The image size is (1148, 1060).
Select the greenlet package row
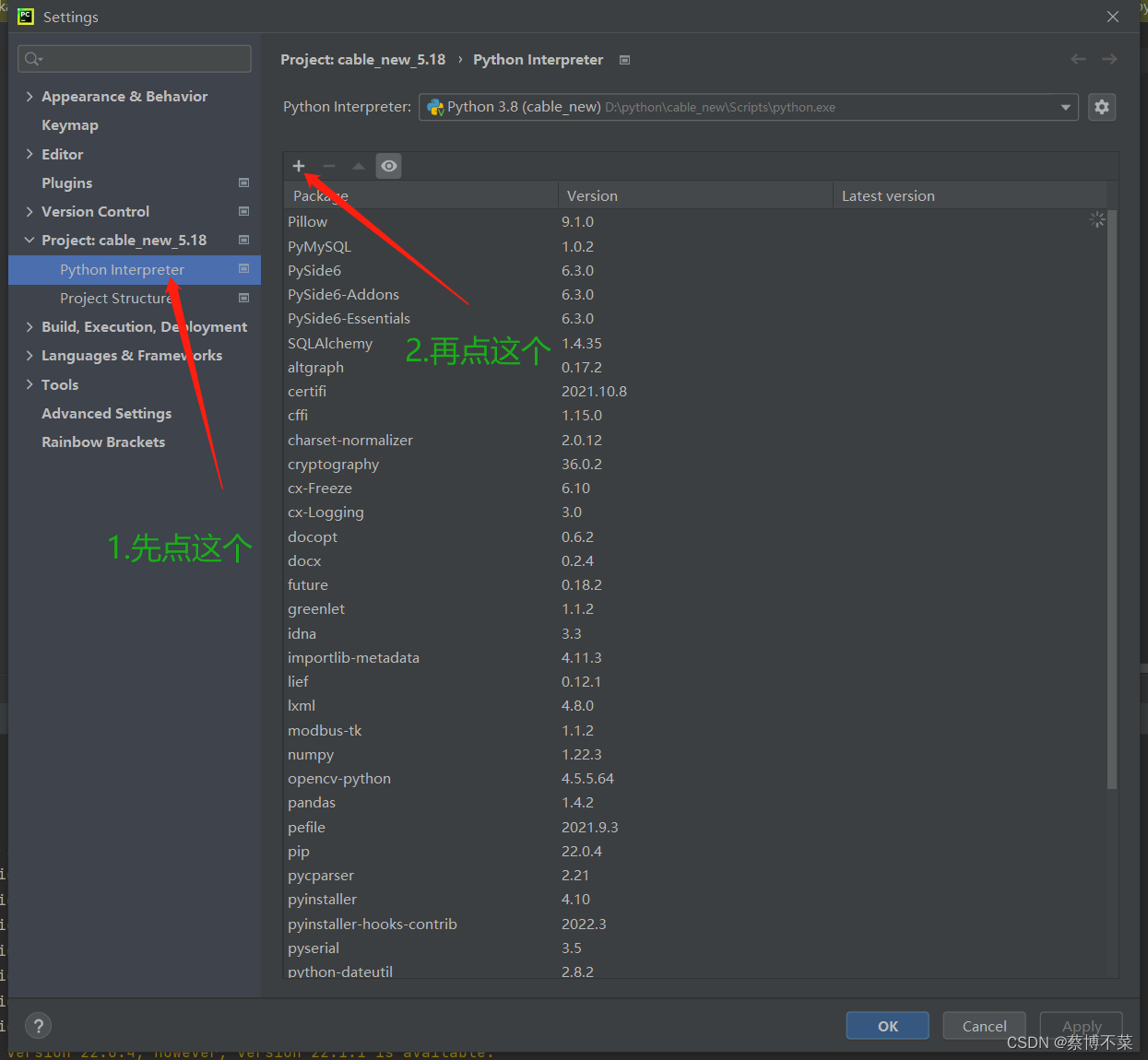(695, 608)
